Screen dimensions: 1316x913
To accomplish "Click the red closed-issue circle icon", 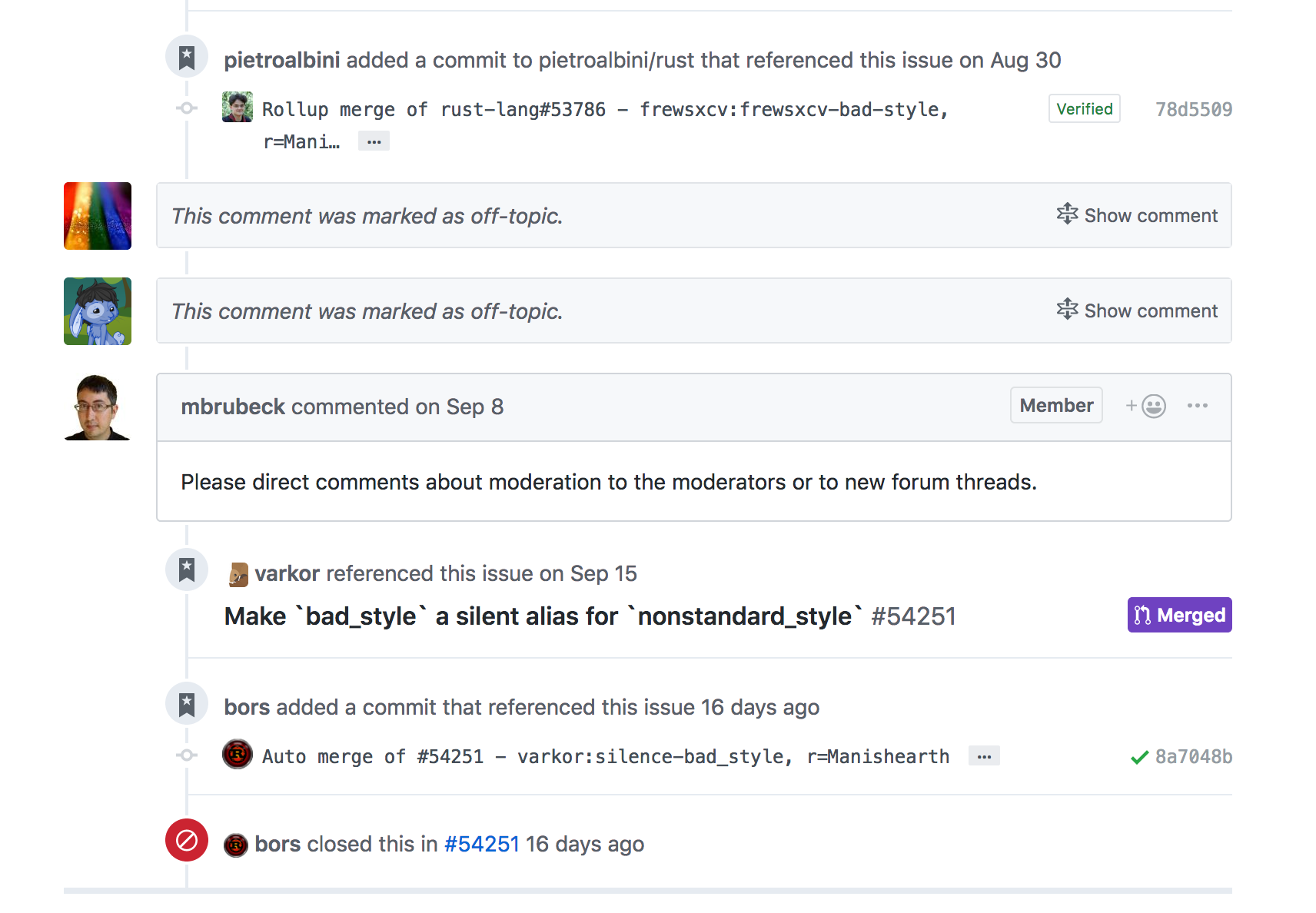I will [187, 840].
